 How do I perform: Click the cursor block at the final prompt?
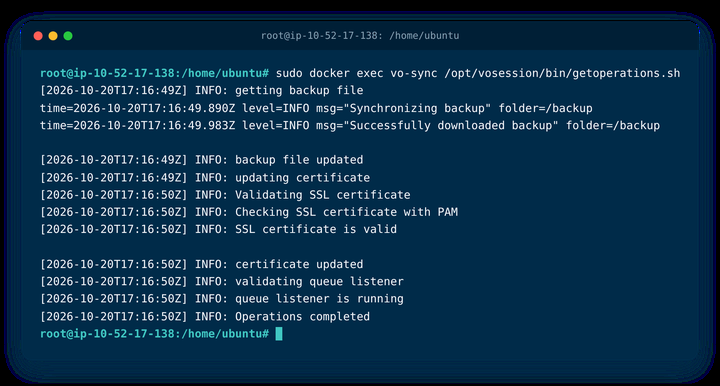click(x=279, y=334)
